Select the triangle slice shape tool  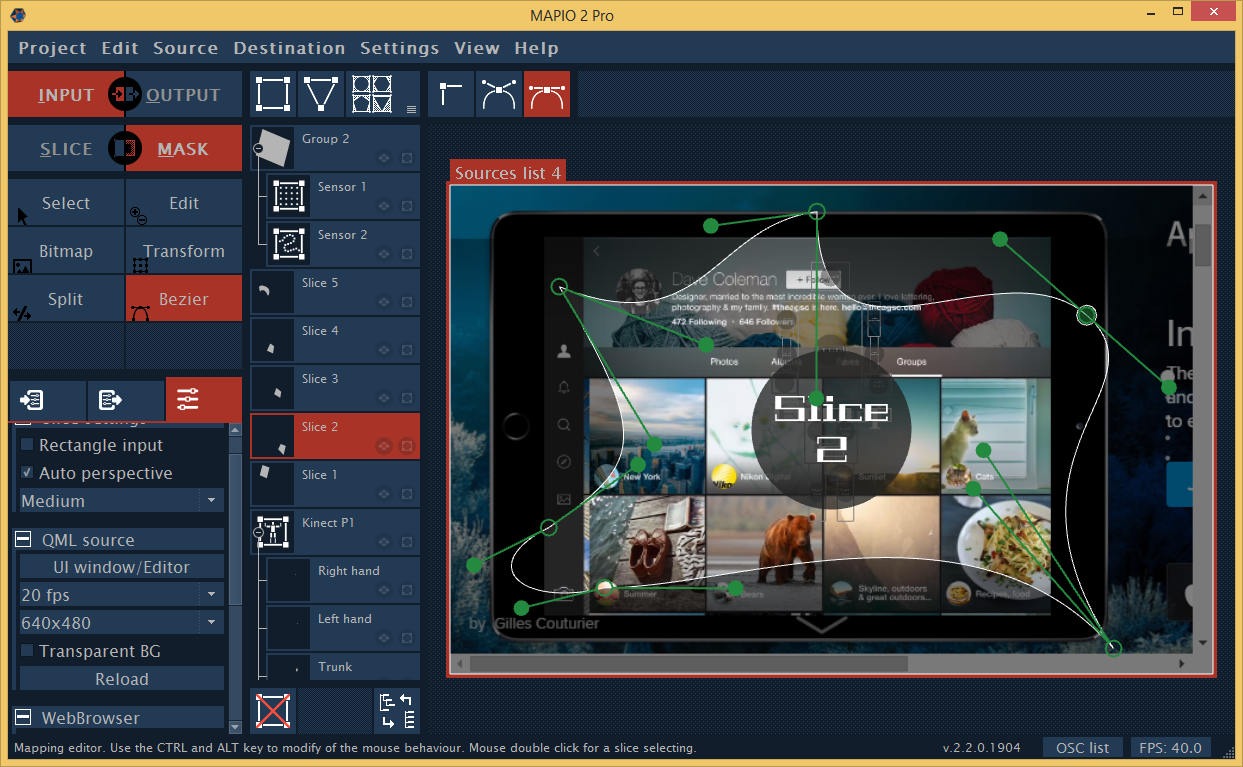tap(320, 94)
